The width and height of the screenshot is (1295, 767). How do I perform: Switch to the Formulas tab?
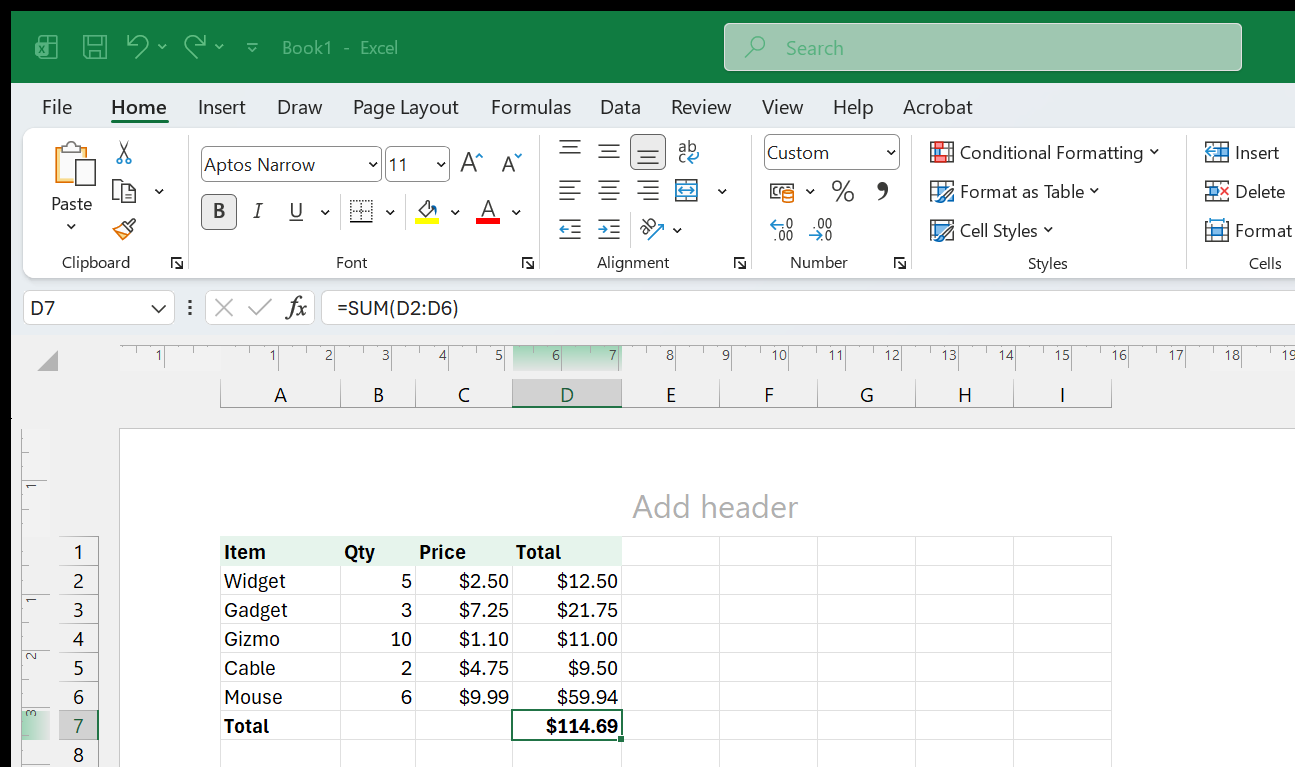point(531,107)
